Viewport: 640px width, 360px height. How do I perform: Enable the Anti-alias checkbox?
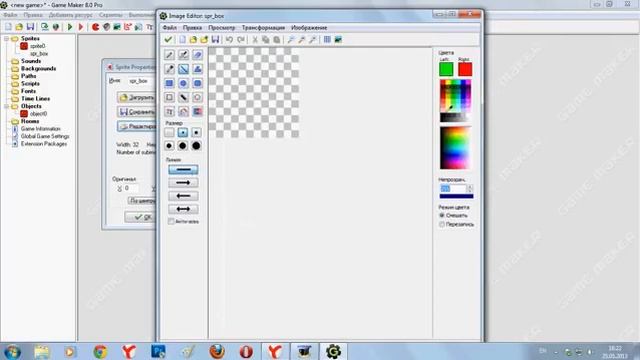[x=171, y=221]
